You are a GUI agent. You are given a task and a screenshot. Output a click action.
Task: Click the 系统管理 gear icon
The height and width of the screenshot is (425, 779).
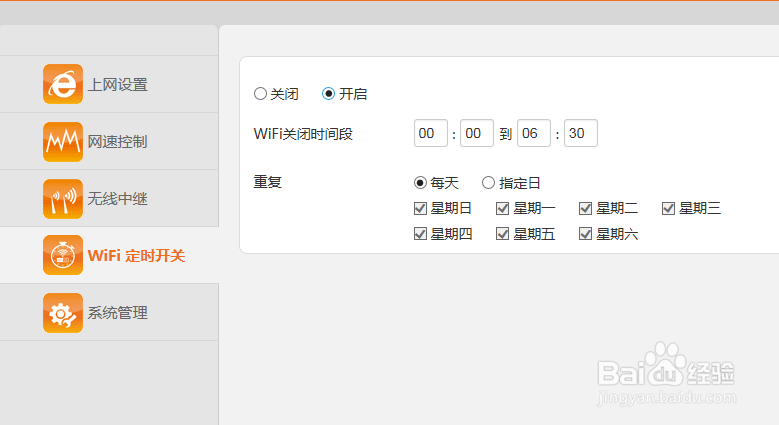pyautogui.click(x=63, y=313)
